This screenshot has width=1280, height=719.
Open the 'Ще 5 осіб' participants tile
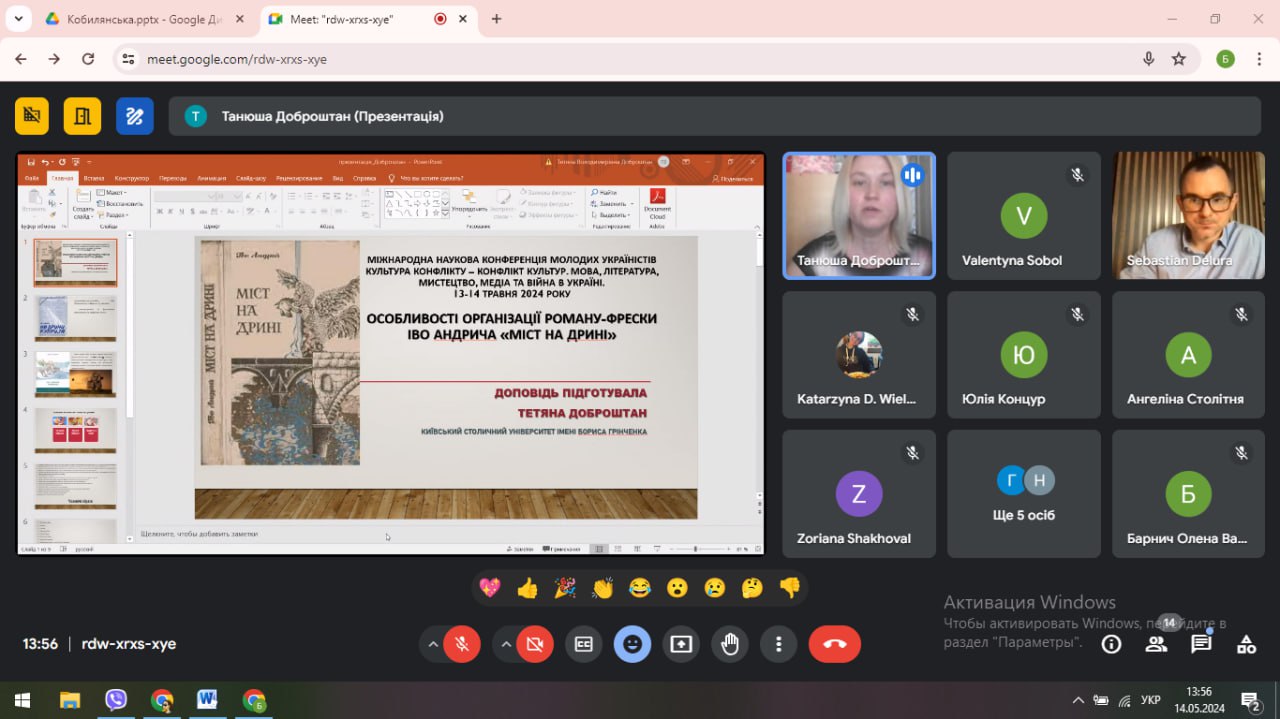[x=1024, y=494]
